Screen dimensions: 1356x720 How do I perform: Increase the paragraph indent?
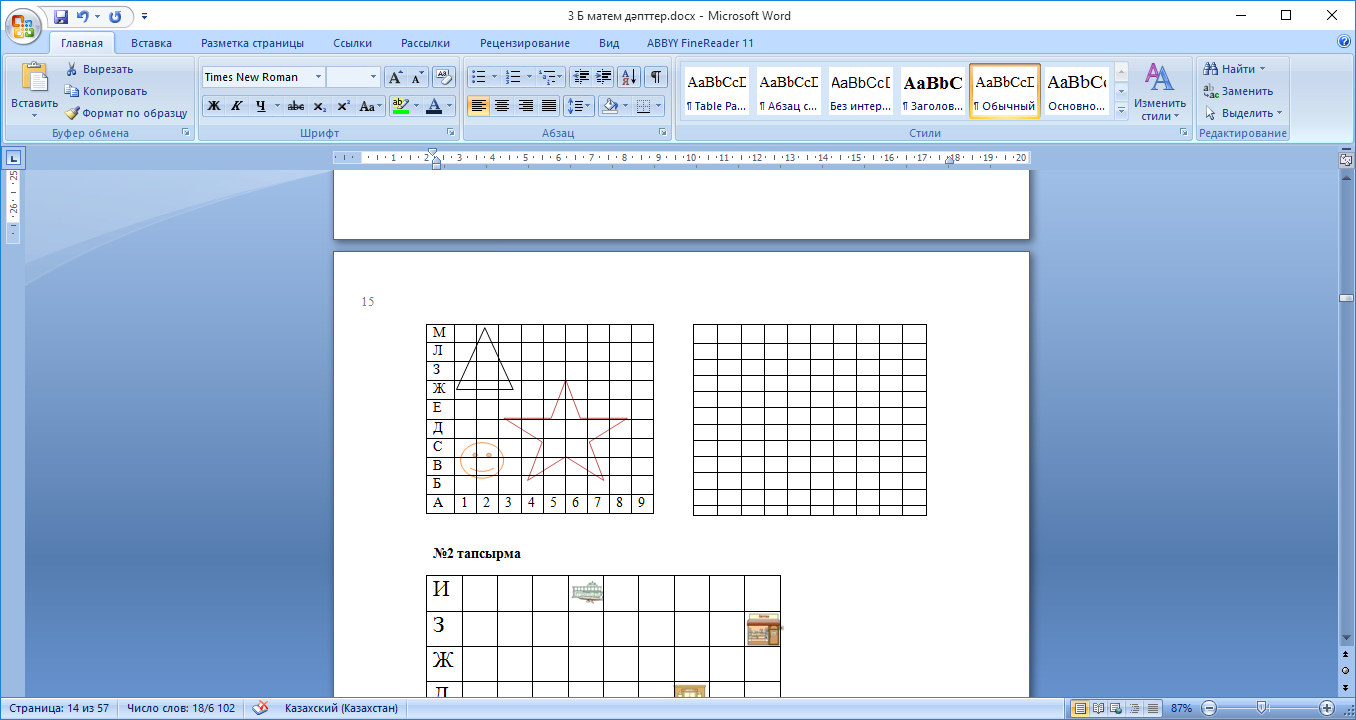coord(604,77)
